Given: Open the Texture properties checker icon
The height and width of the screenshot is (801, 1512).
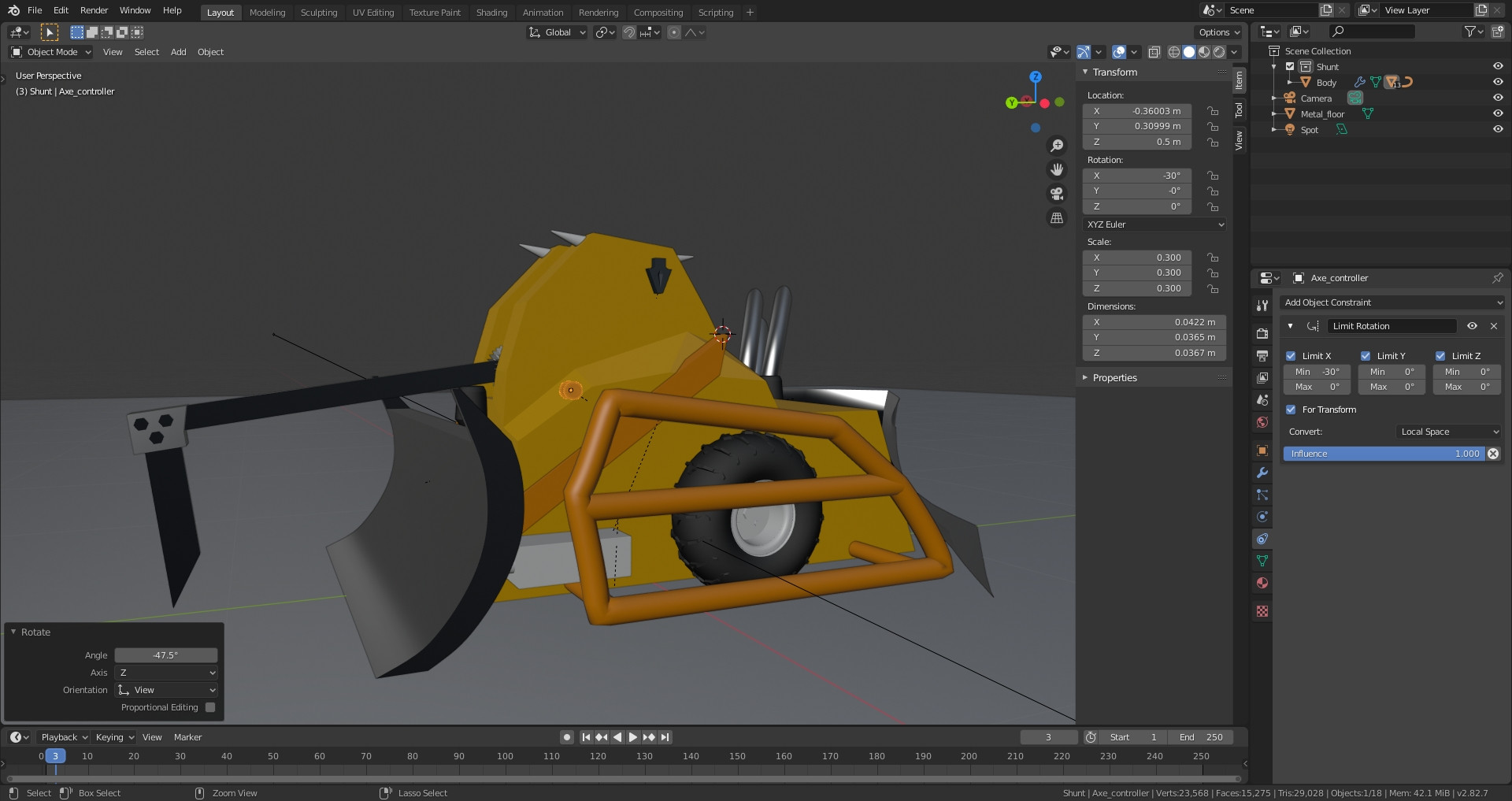Looking at the screenshot, I should click(x=1262, y=611).
